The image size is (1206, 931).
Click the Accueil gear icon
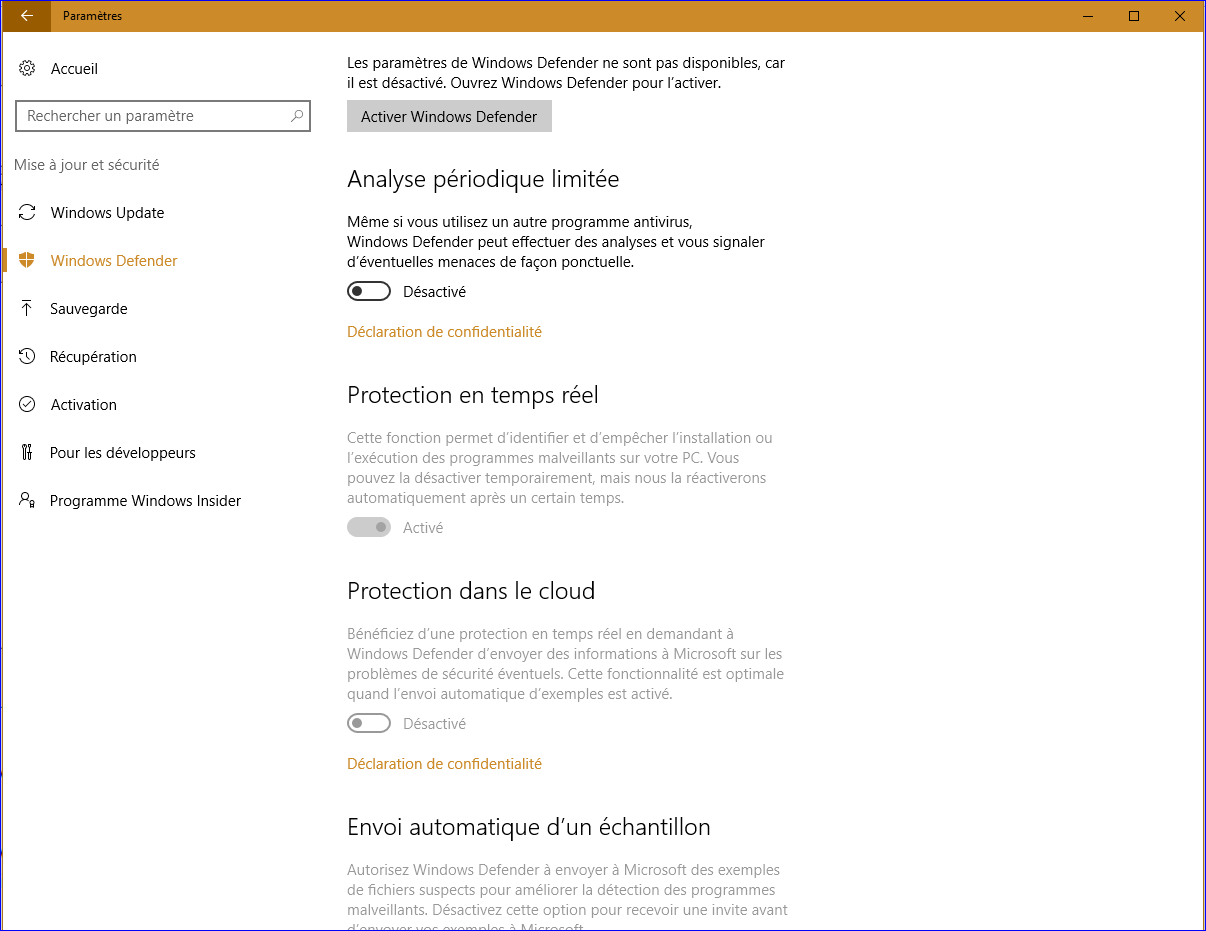click(x=27, y=69)
